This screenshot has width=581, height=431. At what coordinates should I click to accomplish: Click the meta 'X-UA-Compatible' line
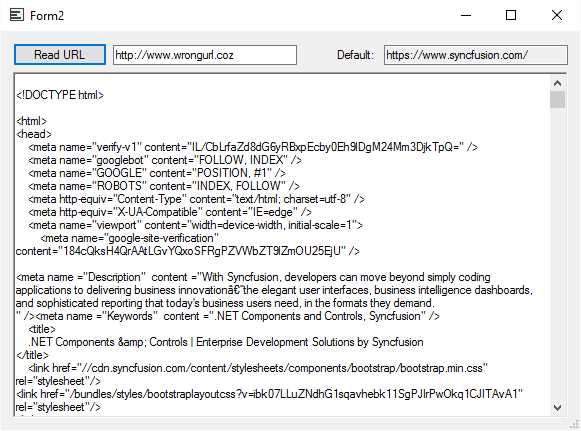(170, 212)
